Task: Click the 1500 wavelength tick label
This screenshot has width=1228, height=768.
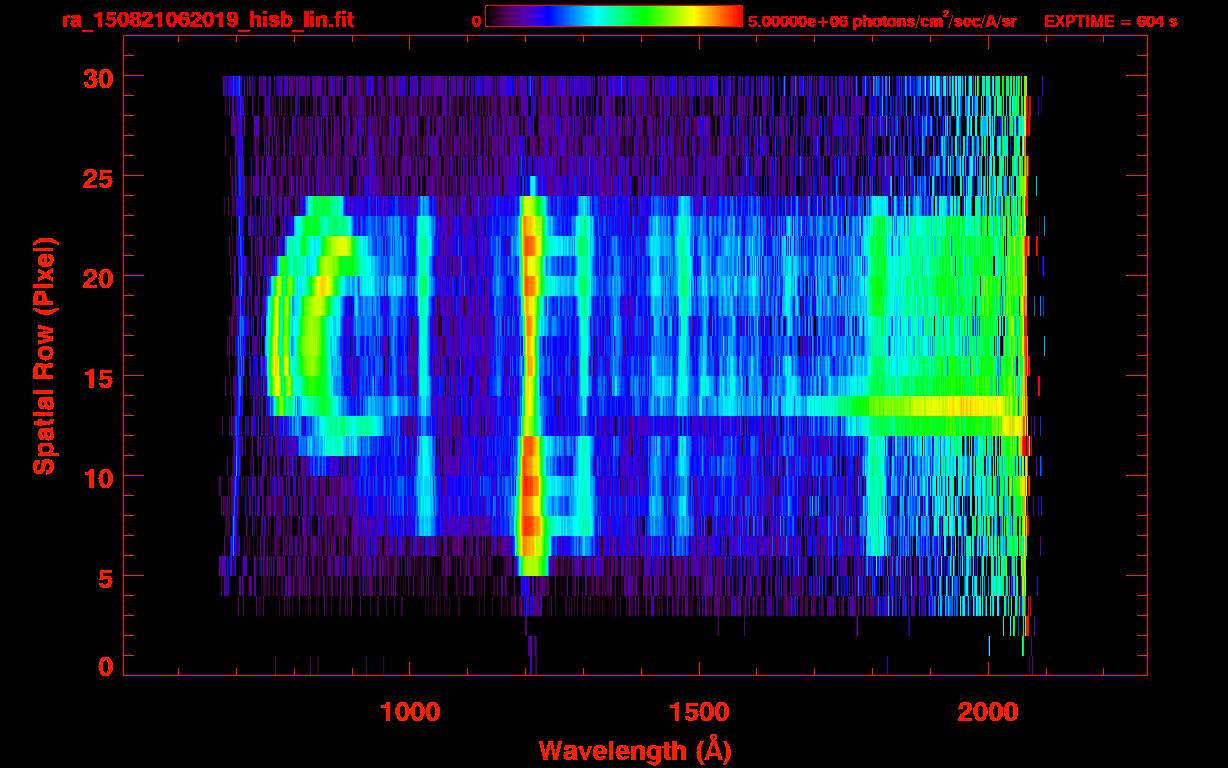Action: click(x=699, y=712)
